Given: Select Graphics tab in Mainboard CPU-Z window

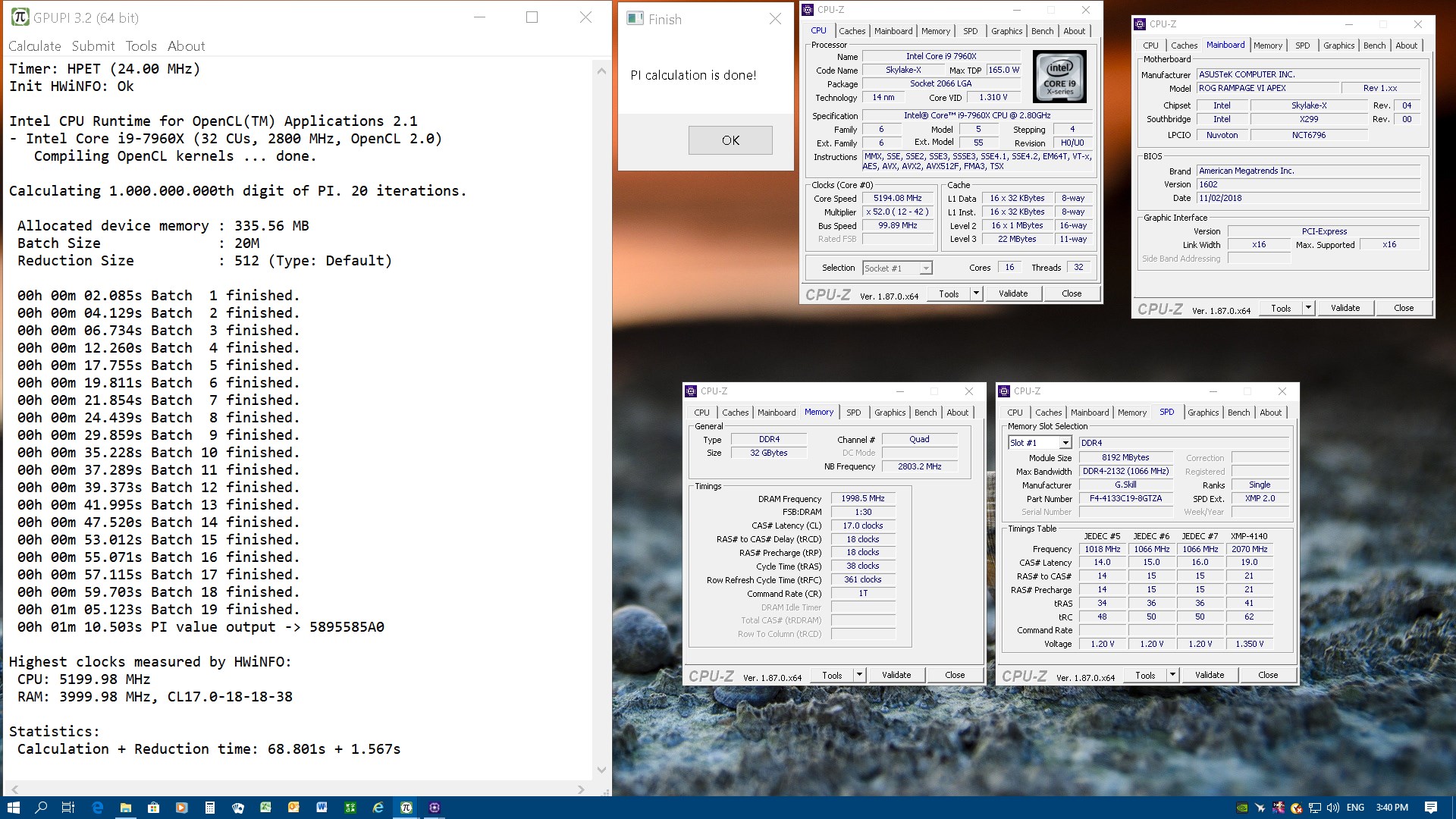Looking at the screenshot, I should click(1338, 45).
